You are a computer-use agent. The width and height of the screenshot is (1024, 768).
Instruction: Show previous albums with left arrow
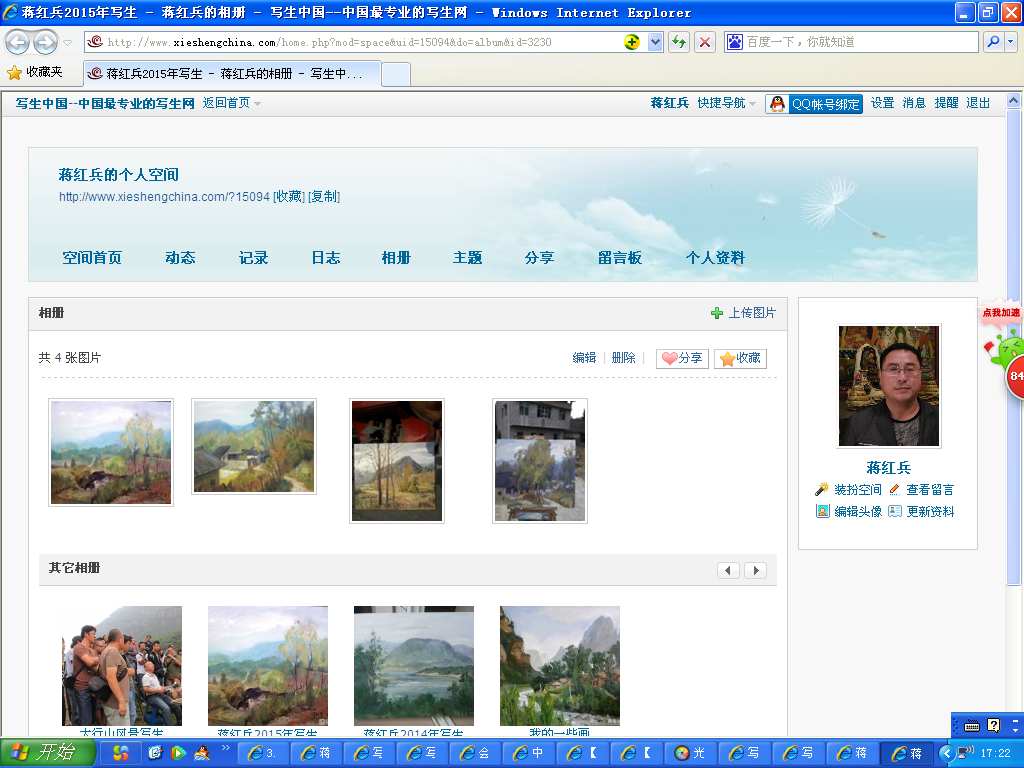coord(729,570)
